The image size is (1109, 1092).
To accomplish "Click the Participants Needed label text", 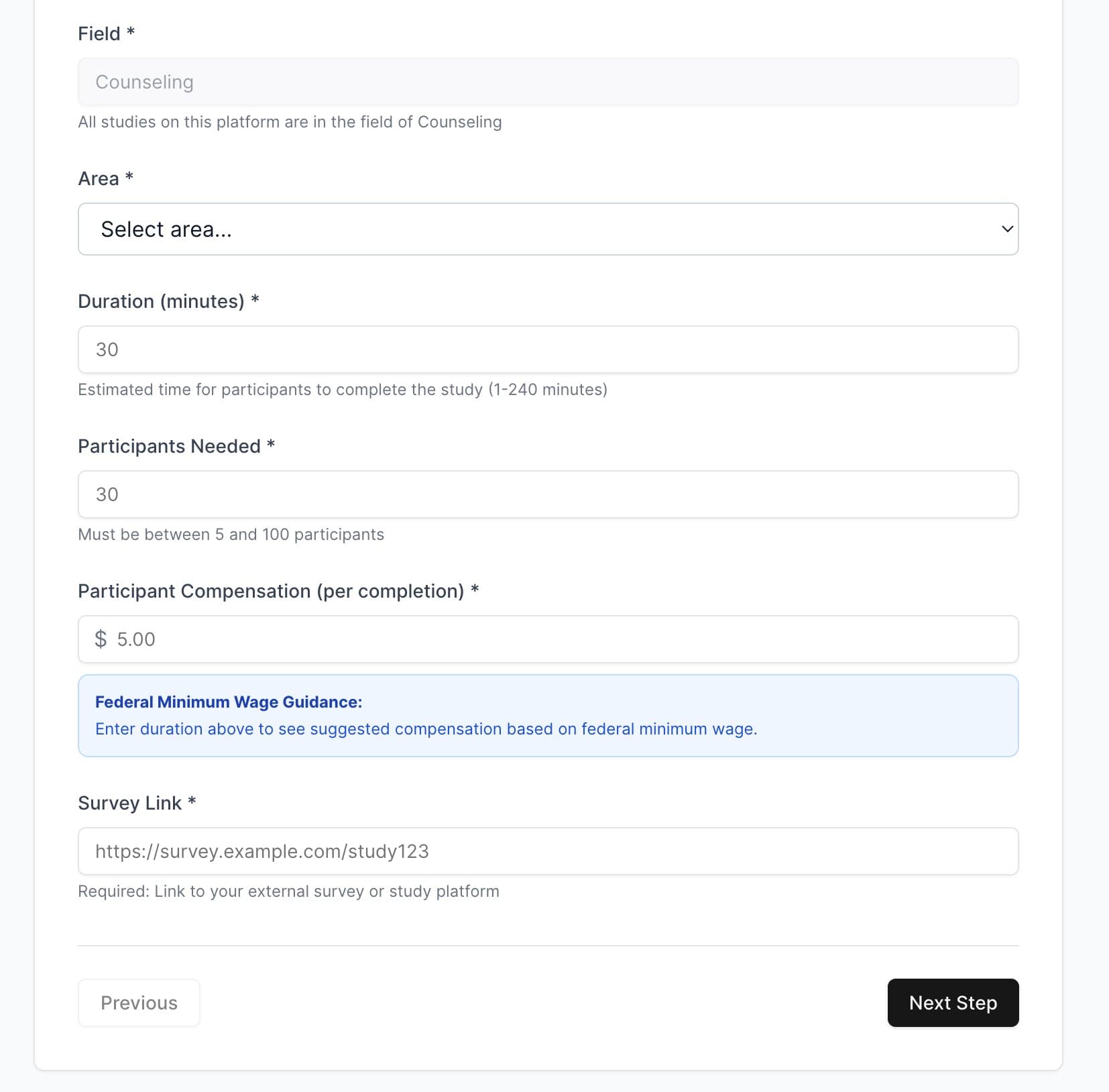I will pos(169,447).
